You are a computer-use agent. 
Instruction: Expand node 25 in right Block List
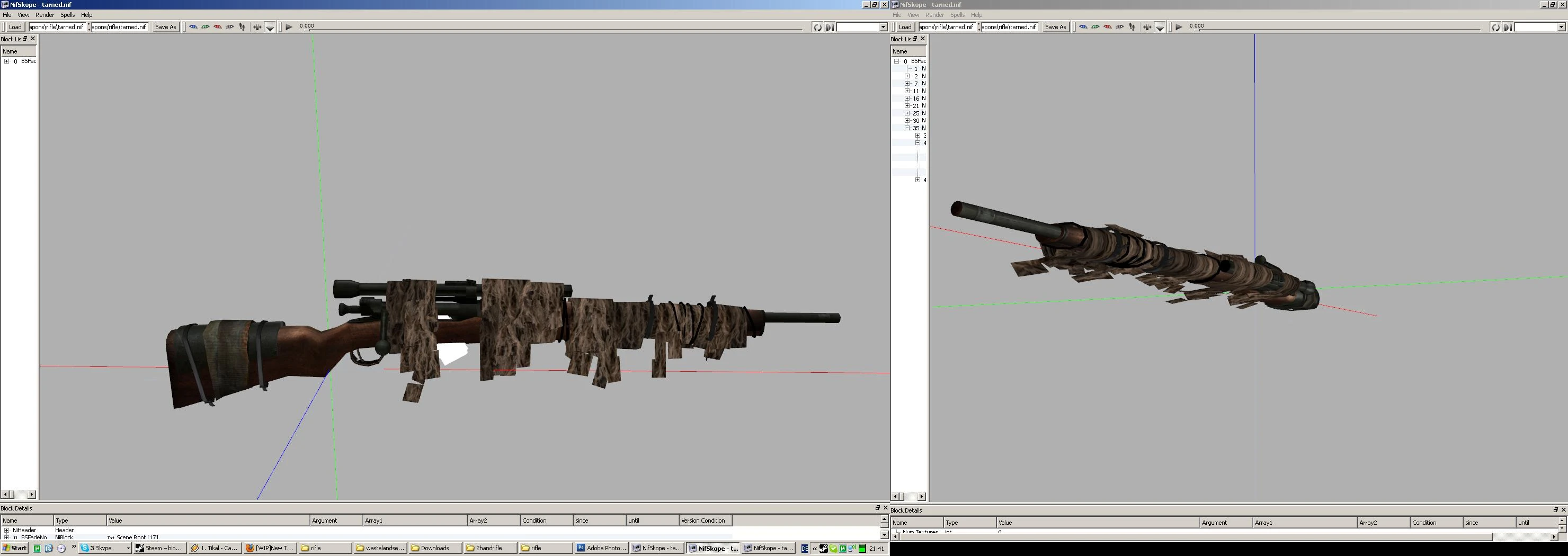907,113
